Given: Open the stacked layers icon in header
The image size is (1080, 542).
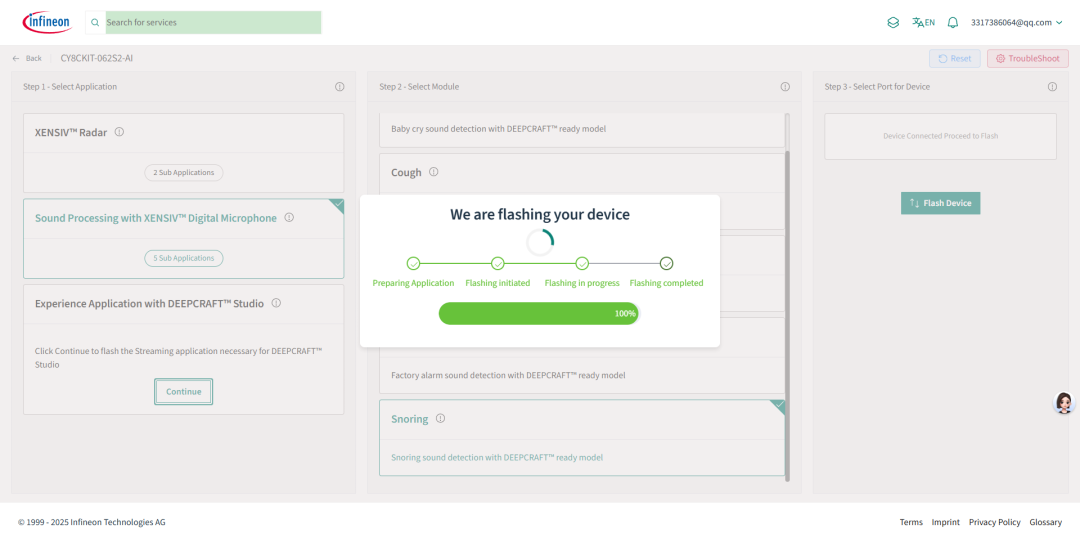Looking at the screenshot, I should (x=893, y=23).
